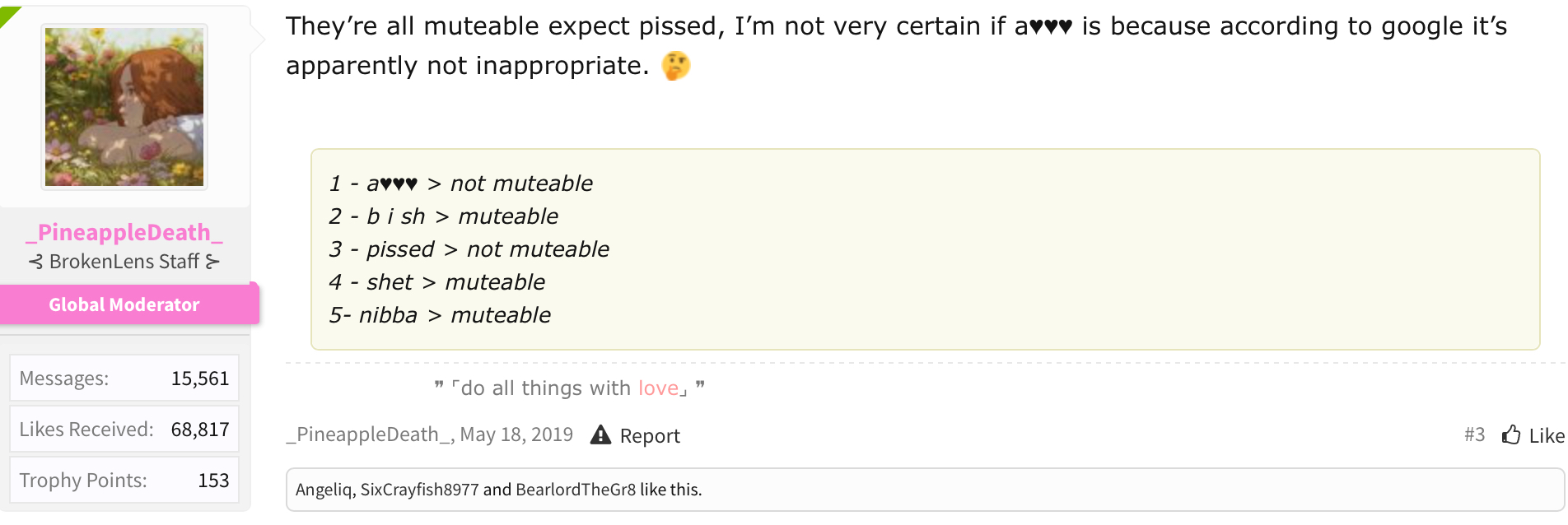This screenshot has width=1568, height=525.
Task: Open author _PineappleDeath_ link under post
Action: 368,434
